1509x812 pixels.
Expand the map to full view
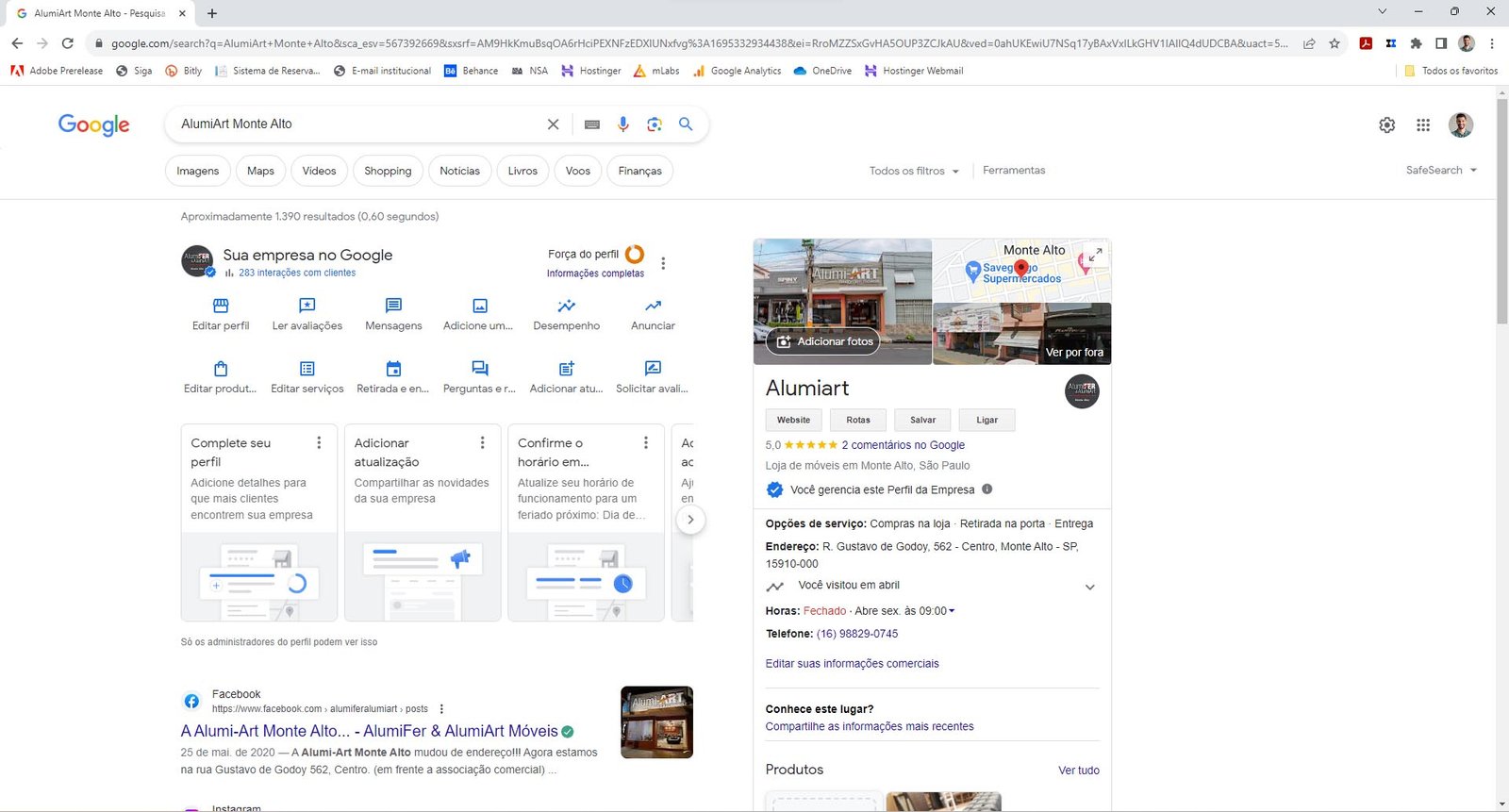pyautogui.click(x=1095, y=255)
